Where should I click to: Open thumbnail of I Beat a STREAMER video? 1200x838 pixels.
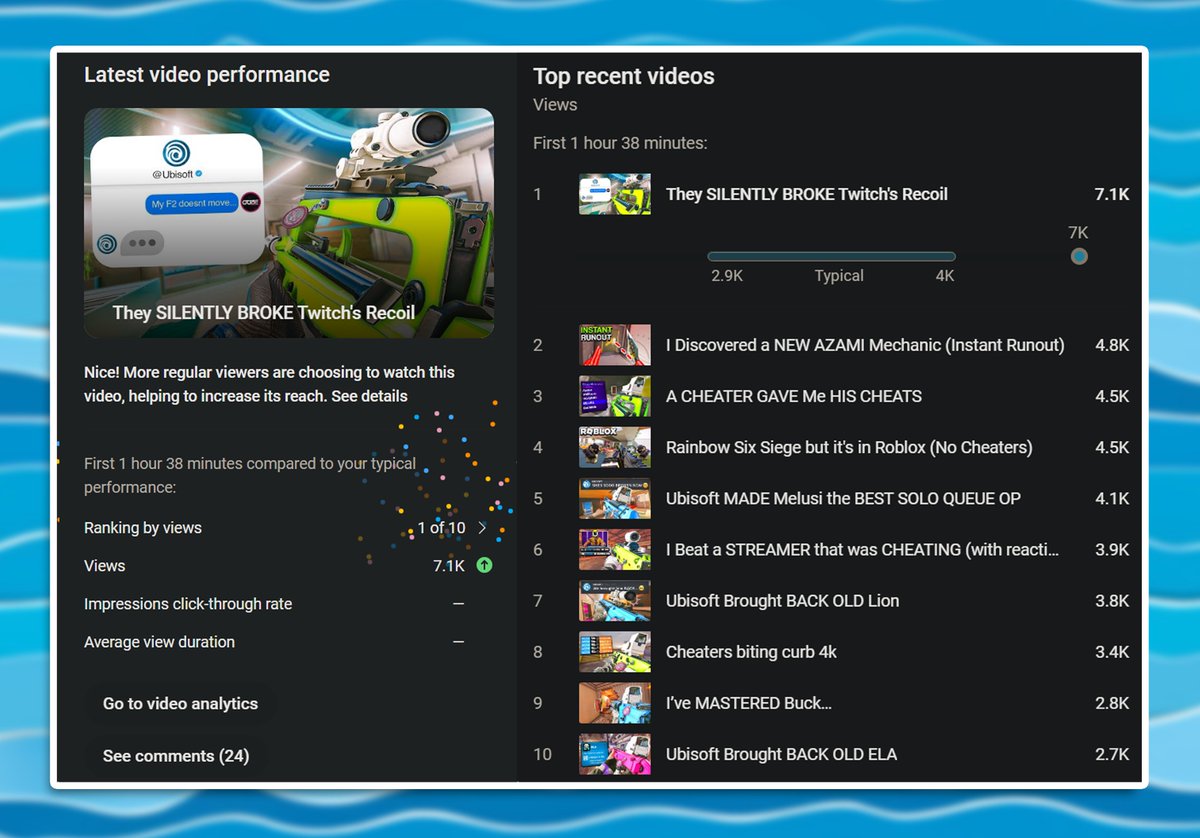(x=615, y=550)
